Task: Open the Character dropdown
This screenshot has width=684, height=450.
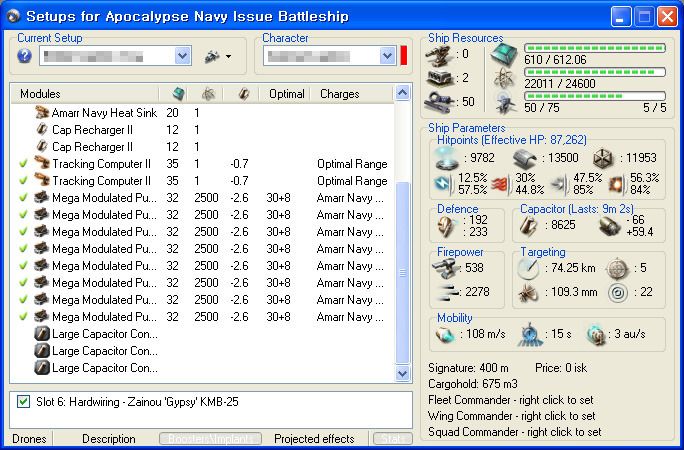Action: coord(387,56)
